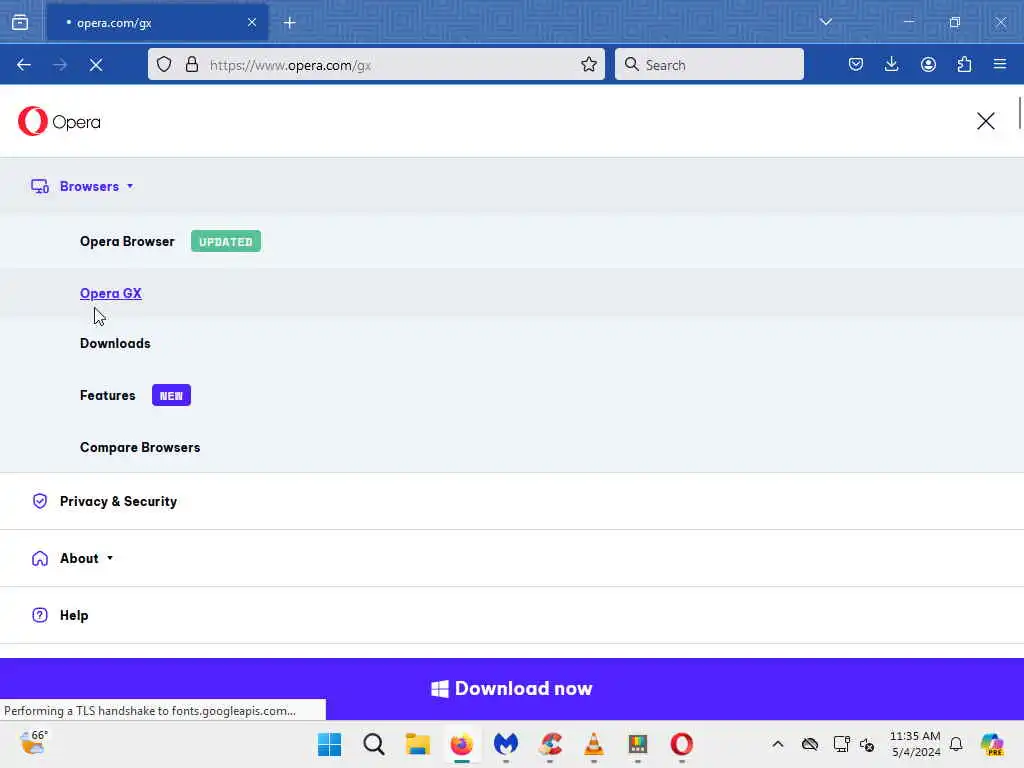This screenshot has width=1024, height=768.
Task: Go forward using the browser forward arrow
Action: coord(60,65)
